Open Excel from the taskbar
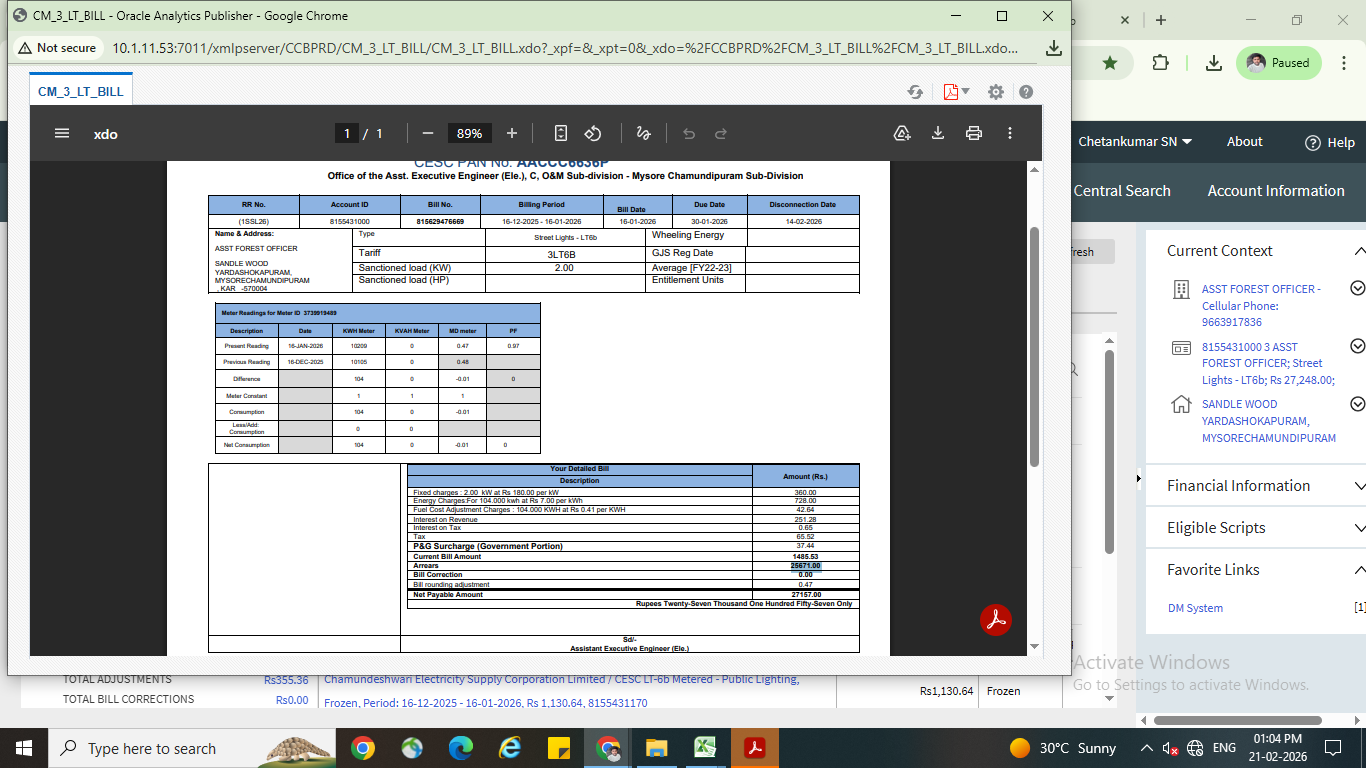This screenshot has height=768, width=1366. [x=705, y=748]
